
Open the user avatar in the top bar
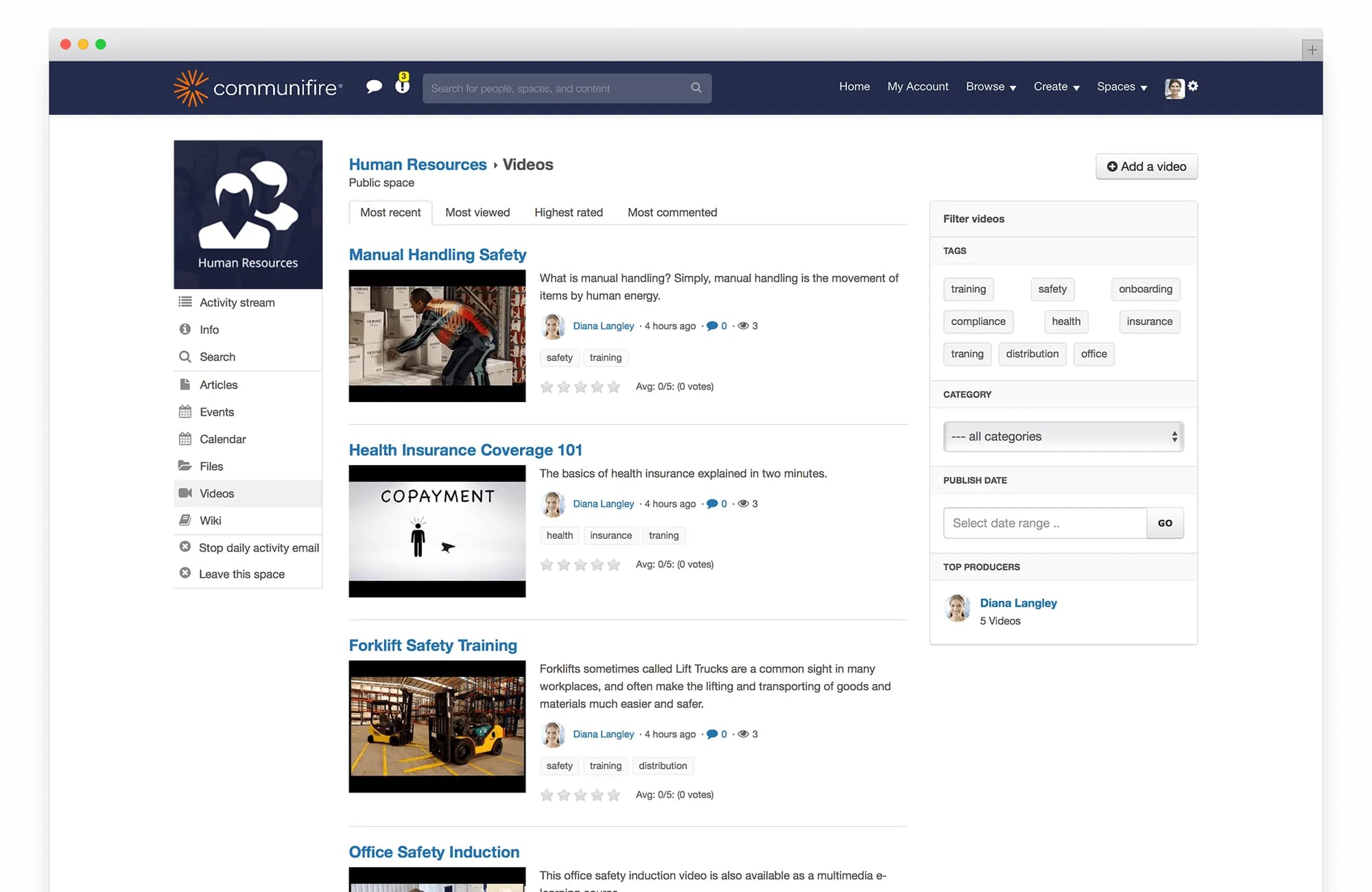[x=1174, y=88]
